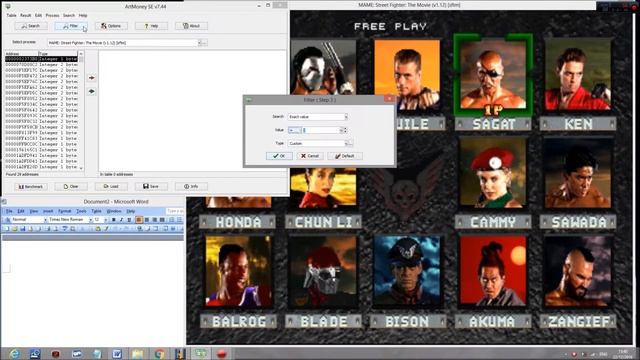Switch to Word via taskbar icon
This screenshot has height=360, width=640.
[x=117, y=353]
